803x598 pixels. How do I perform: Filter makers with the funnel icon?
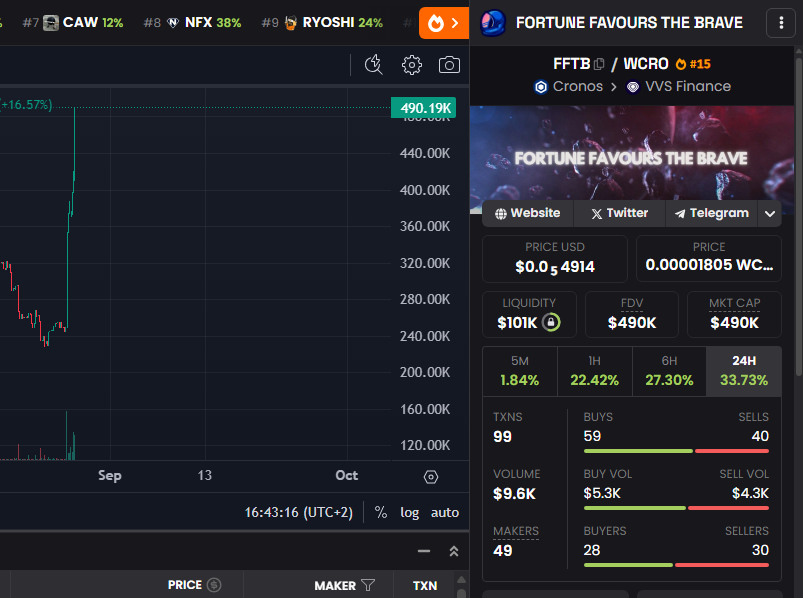pos(368,585)
